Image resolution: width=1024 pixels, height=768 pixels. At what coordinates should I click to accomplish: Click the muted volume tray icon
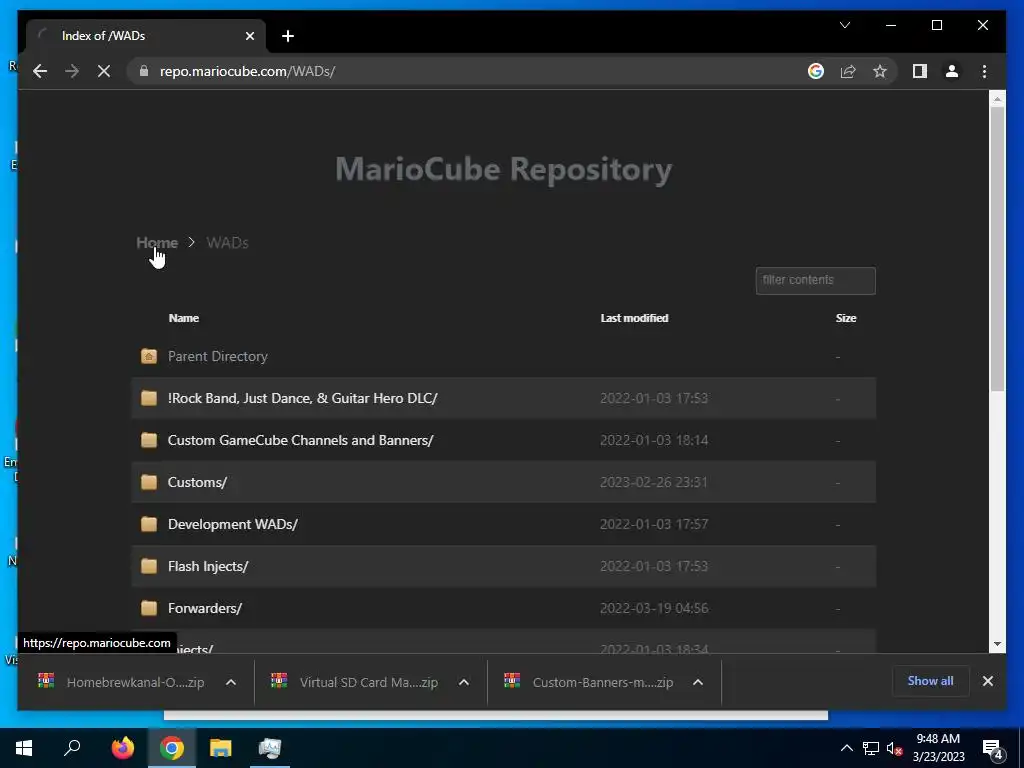(x=894, y=748)
